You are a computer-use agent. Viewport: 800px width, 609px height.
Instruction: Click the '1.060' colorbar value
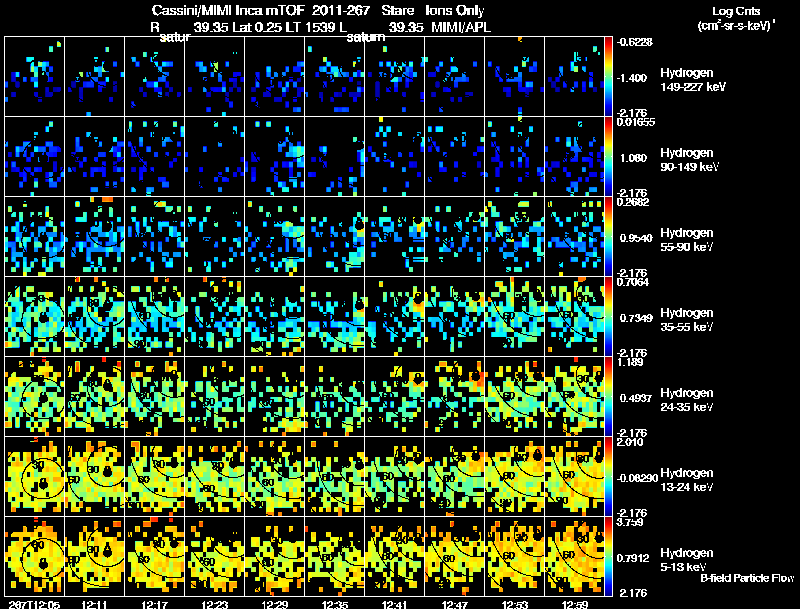pyautogui.click(x=633, y=158)
